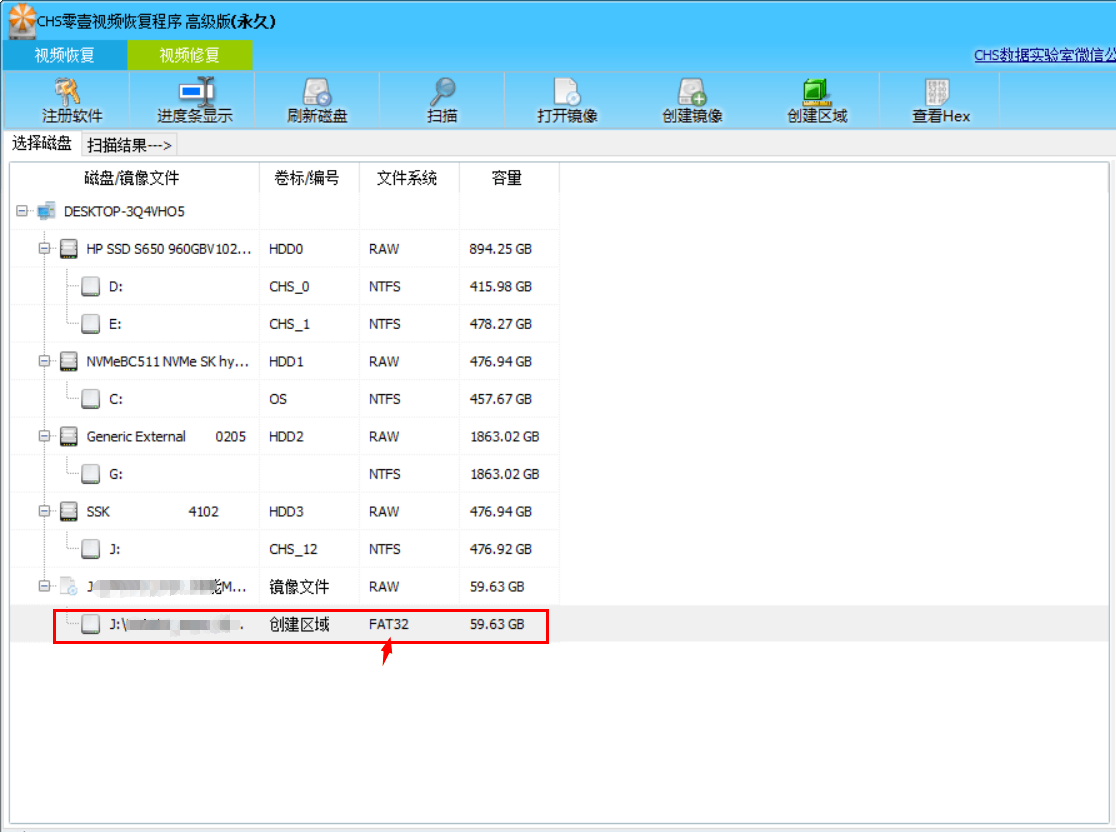Image resolution: width=1116 pixels, height=832 pixels.
Task: Click the CHS_0 volume label
Action: [x=289, y=286]
